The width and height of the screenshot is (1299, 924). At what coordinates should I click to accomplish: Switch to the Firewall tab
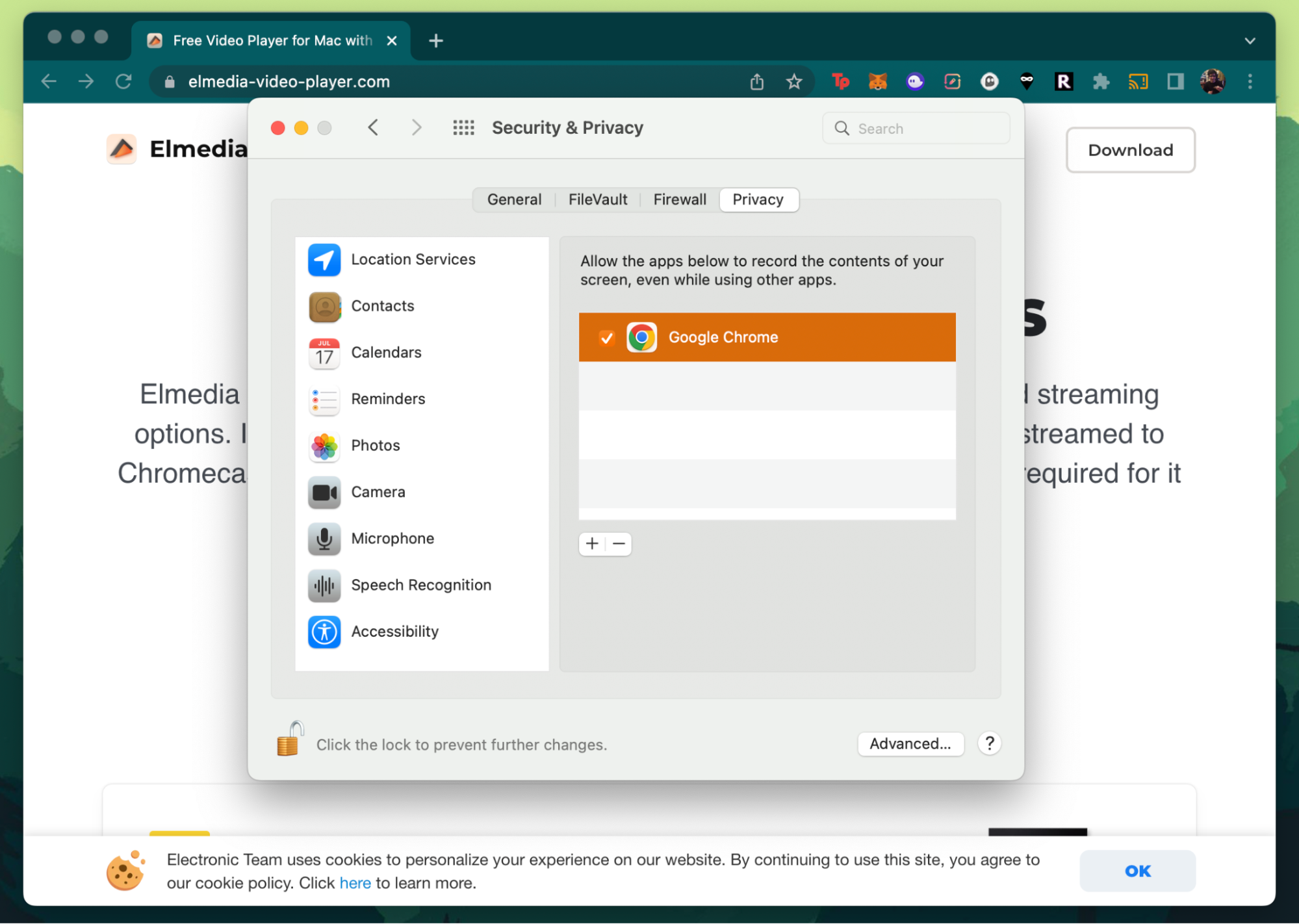678,199
